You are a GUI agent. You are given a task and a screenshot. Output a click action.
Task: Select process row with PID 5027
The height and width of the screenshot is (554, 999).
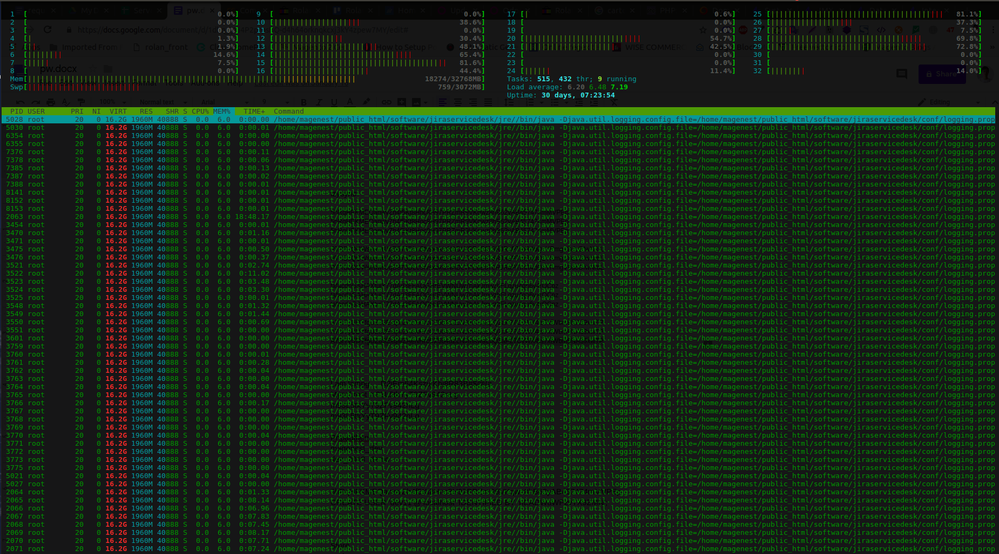pyautogui.click(x=498, y=484)
